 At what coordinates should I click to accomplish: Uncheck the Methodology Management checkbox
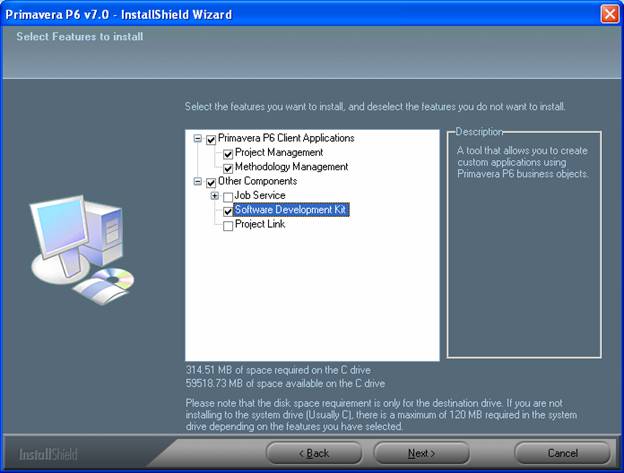tap(228, 168)
